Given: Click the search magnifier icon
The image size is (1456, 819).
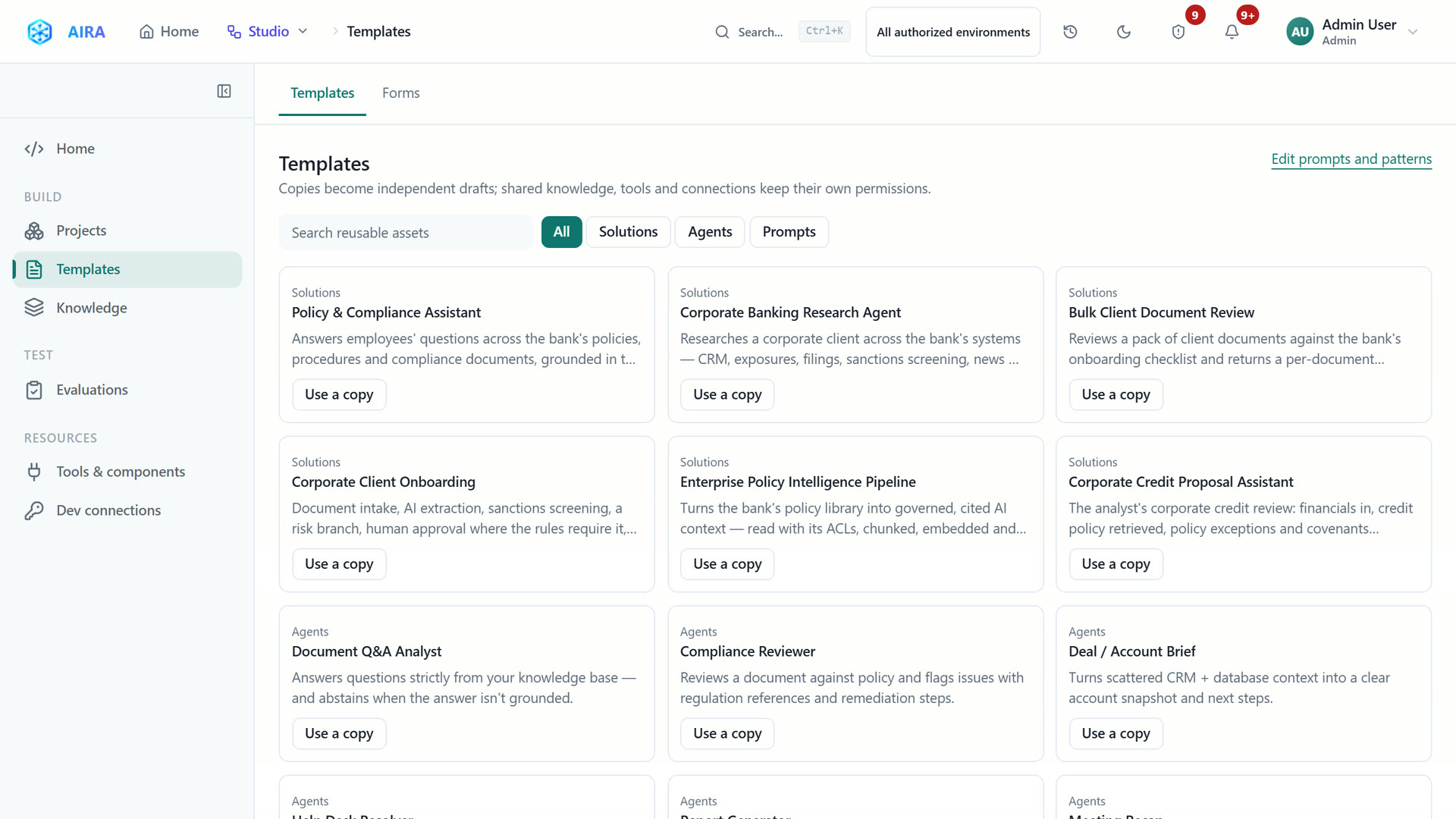Looking at the screenshot, I should click(722, 32).
